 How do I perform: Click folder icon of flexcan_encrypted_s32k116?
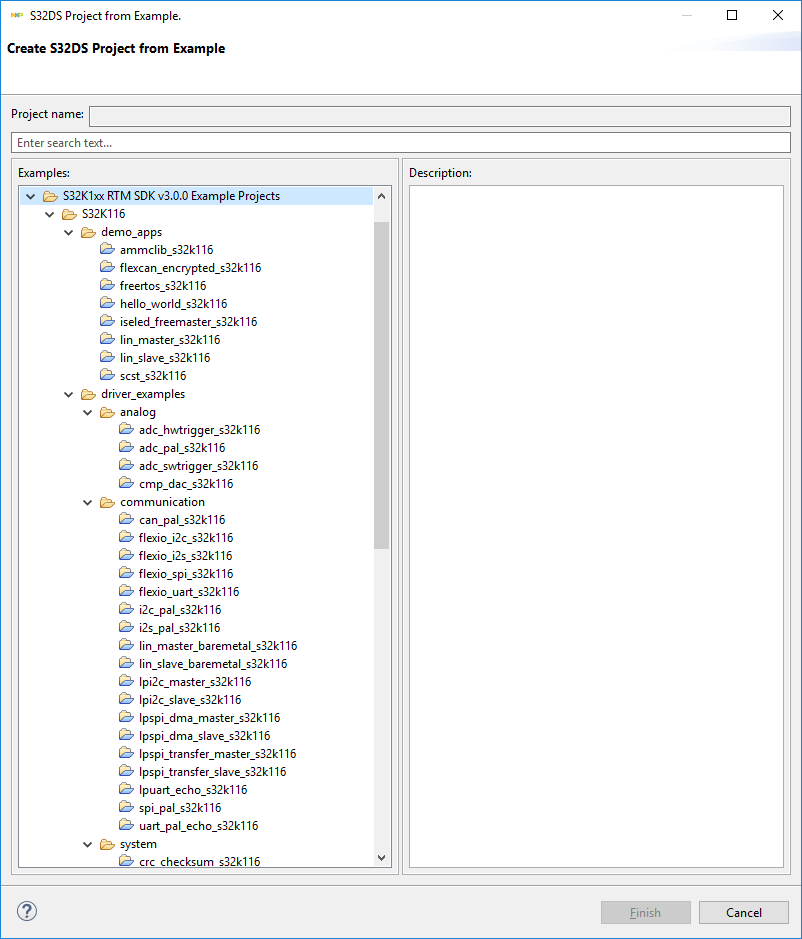[x=107, y=267]
